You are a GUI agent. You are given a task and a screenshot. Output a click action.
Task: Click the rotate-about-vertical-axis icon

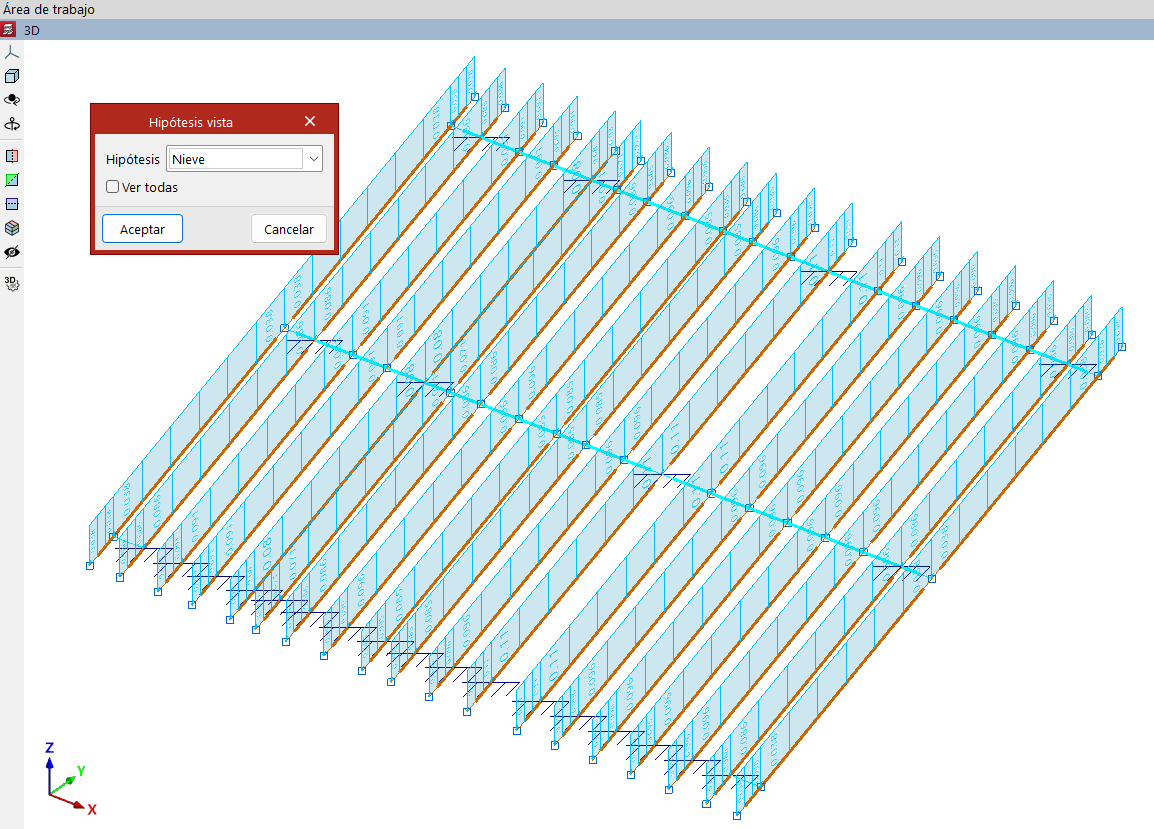click(x=12, y=124)
